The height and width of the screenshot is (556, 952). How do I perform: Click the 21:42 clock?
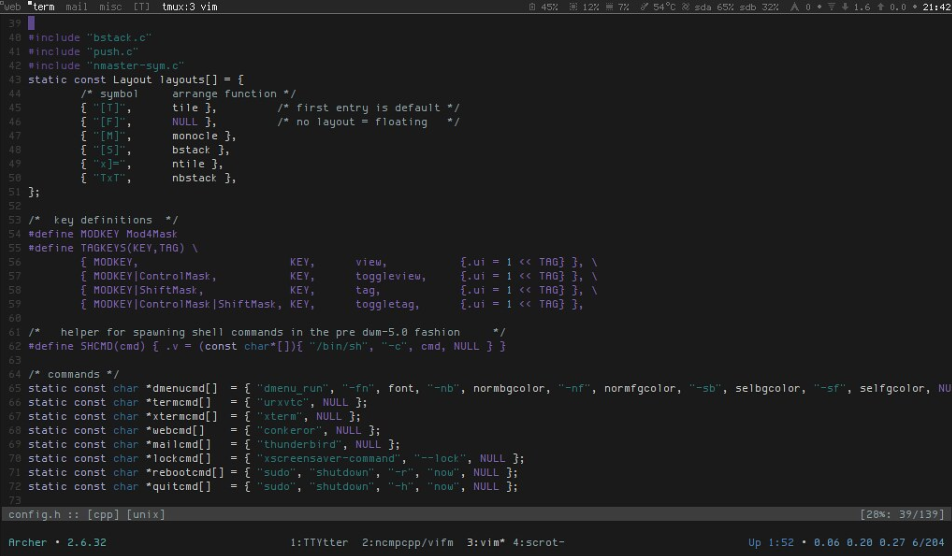(x=937, y=7)
